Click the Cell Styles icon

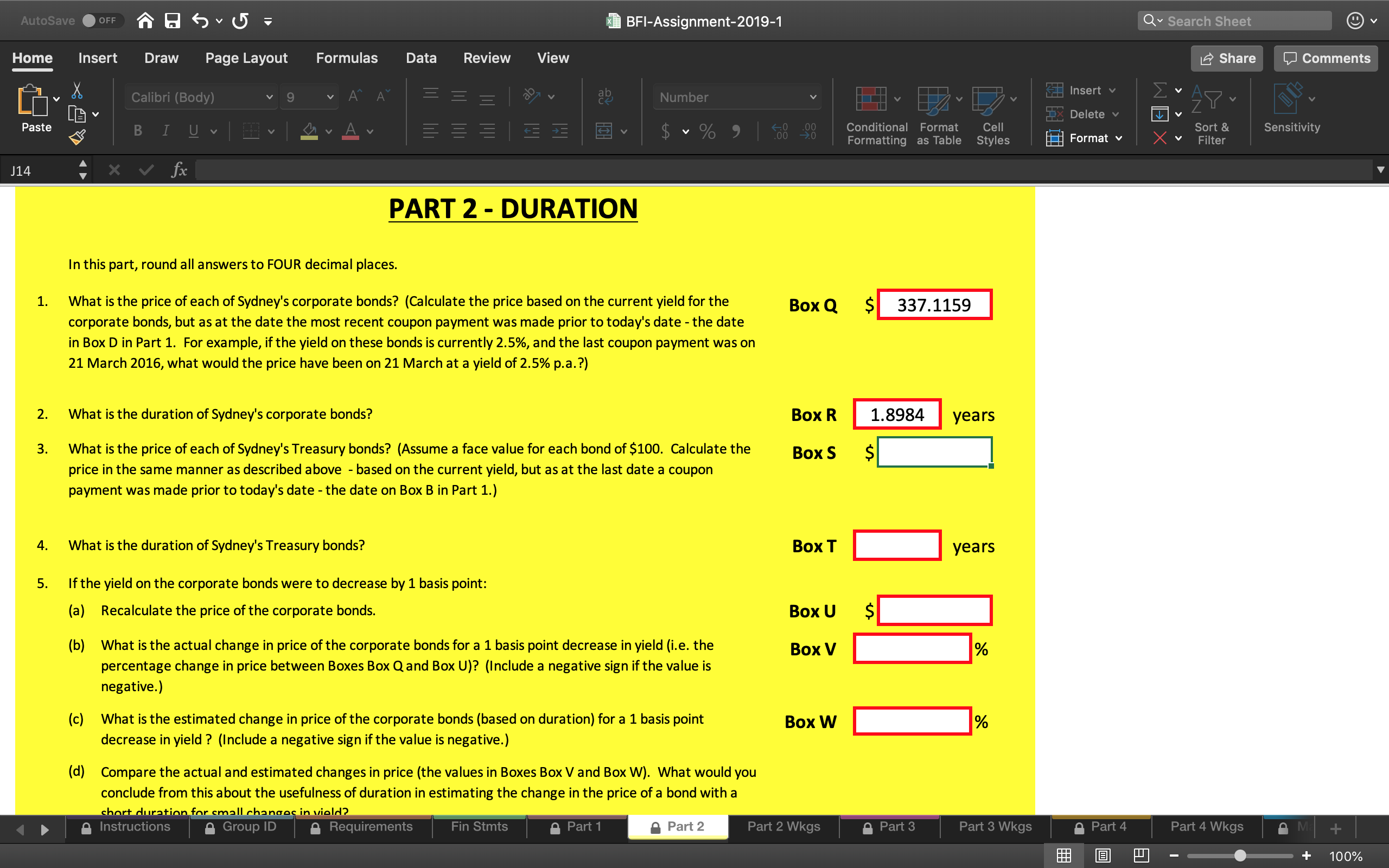tap(992, 112)
